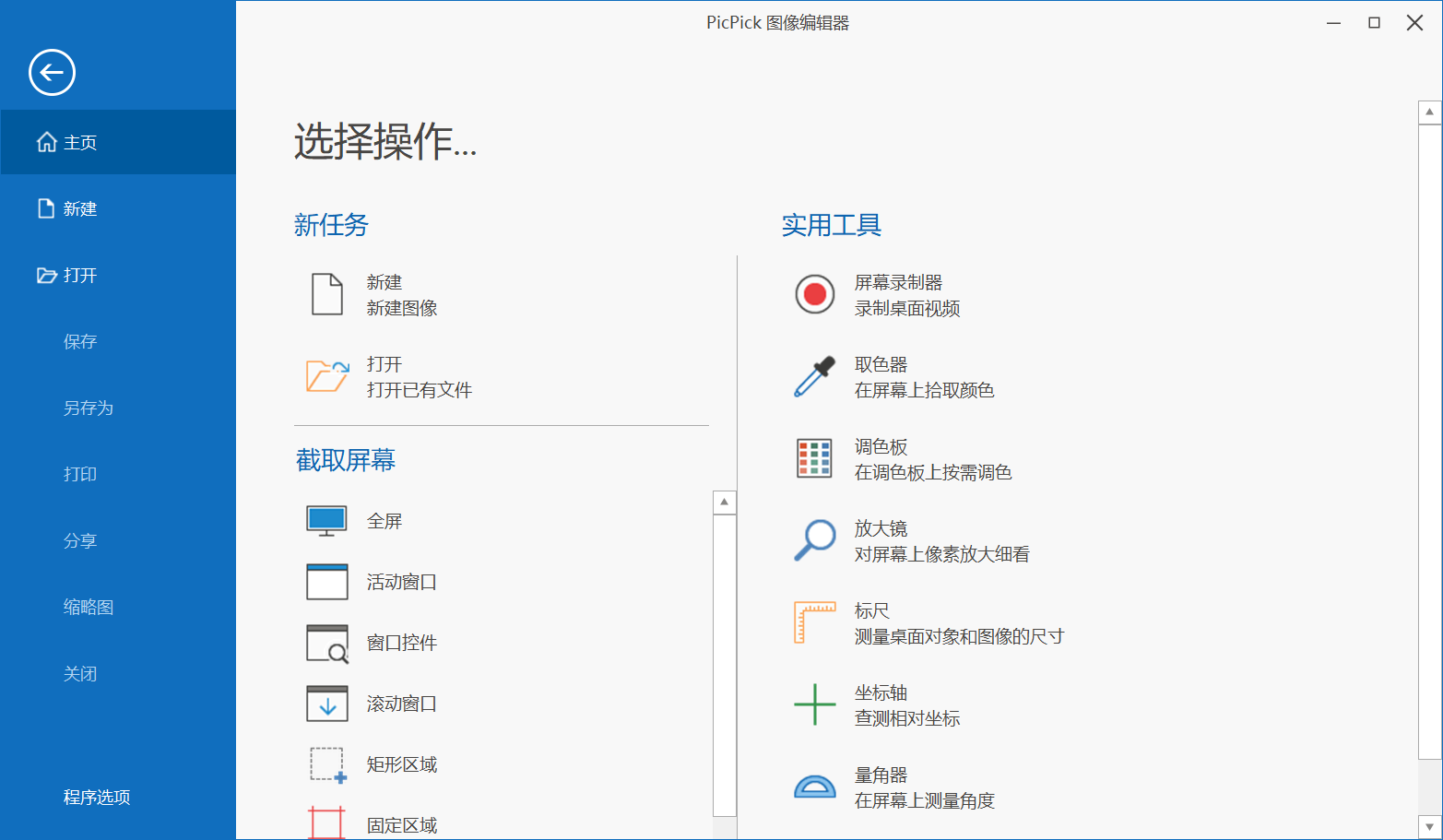Click the 在屏幕上拾取颜色 description text
Screen dimensions: 1443x840
click(x=925, y=390)
